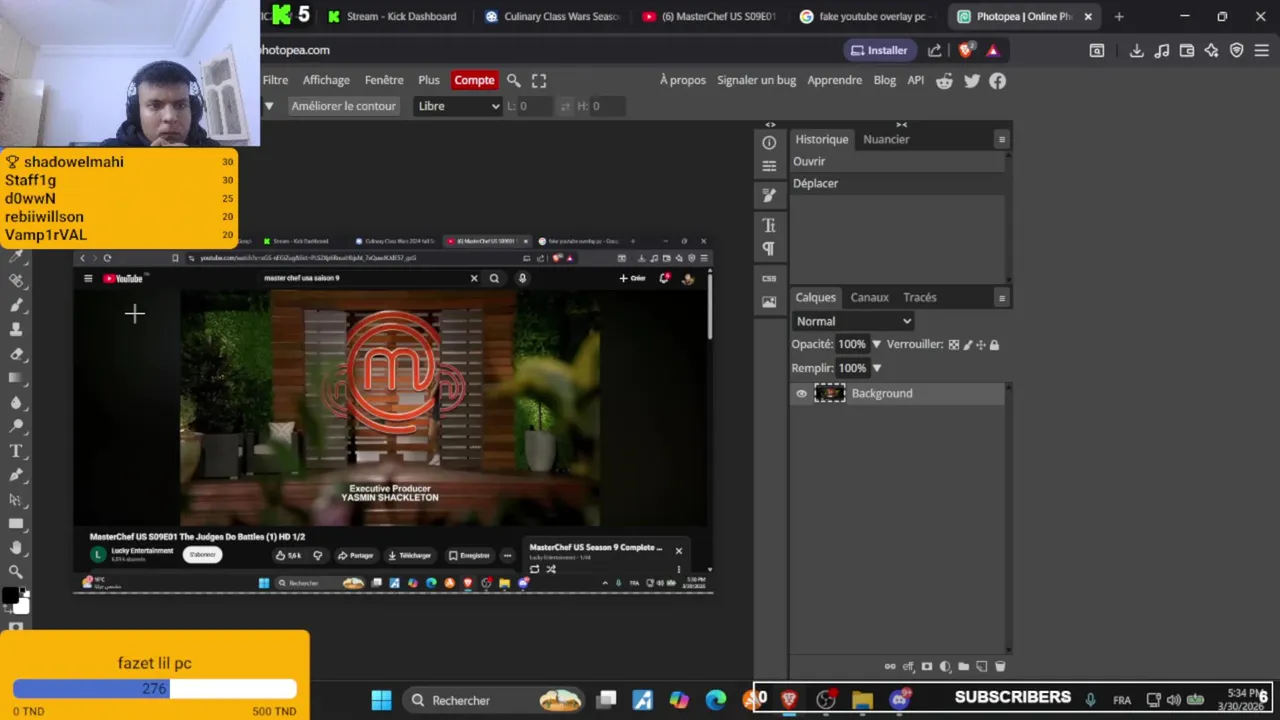Viewport: 1280px width, 720px height.
Task: Open the À propos link
Action: (x=683, y=80)
